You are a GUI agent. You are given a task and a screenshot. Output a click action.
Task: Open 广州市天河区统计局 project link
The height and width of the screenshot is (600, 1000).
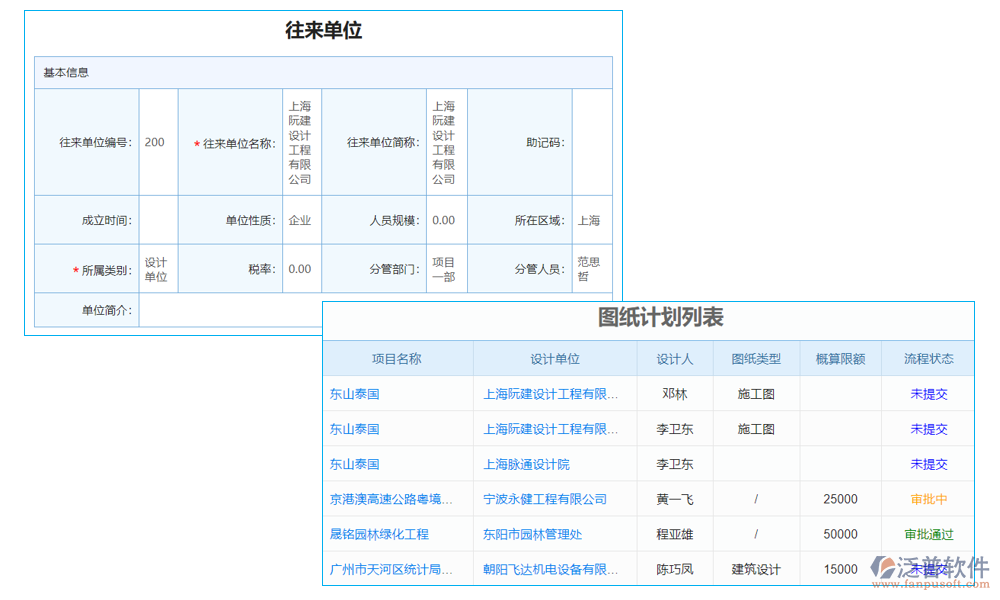coord(391,569)
